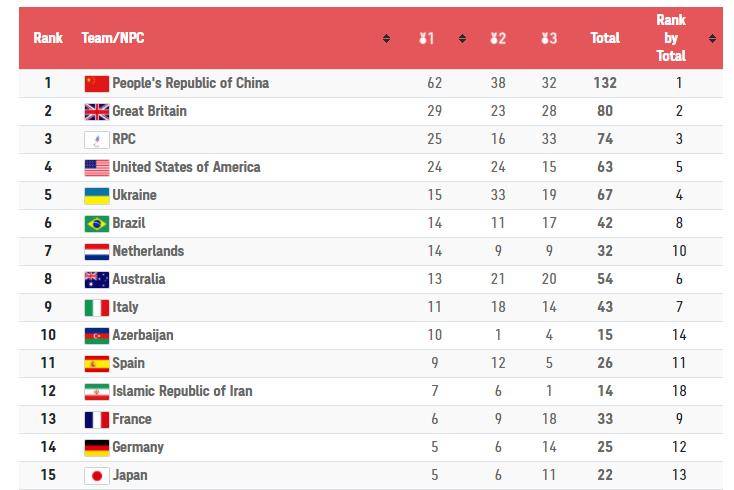Open the Islamic Republic of Iran link
Screen dimensions: 734x490
[x=182, y=391]
